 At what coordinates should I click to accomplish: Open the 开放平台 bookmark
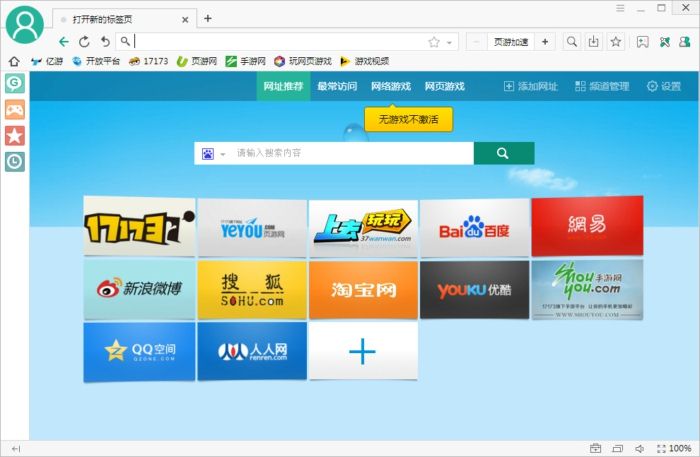pyautogui.click(x=96, y=61)
